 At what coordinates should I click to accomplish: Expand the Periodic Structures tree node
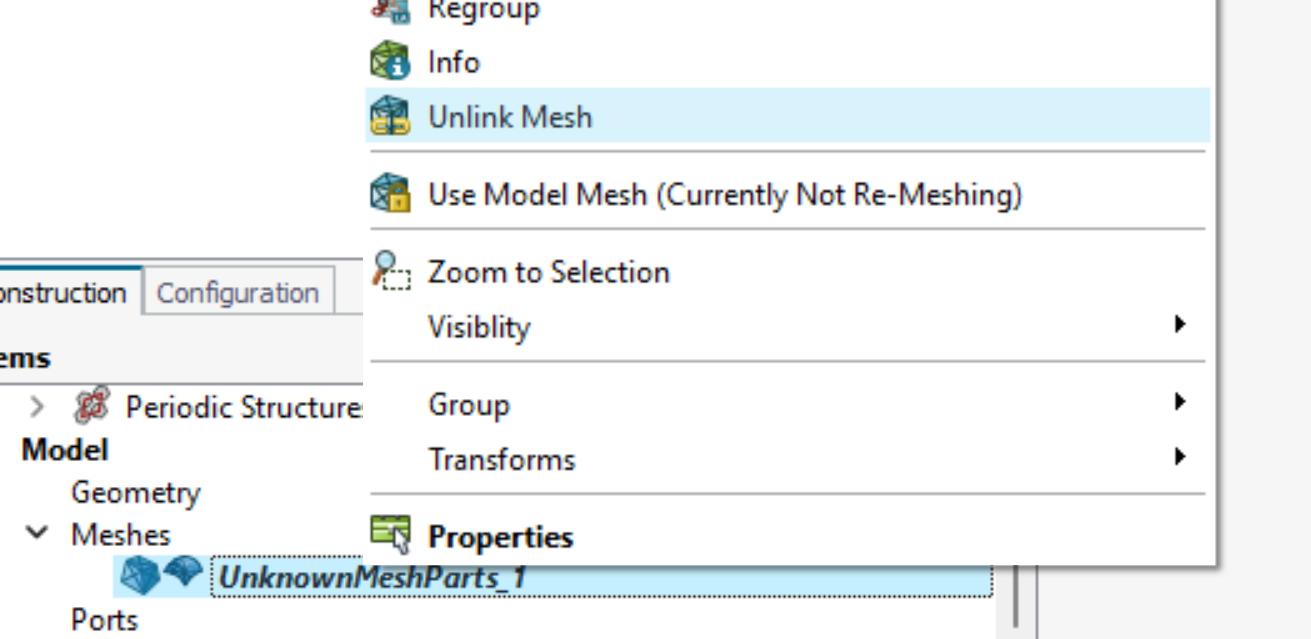coord(37,407)
